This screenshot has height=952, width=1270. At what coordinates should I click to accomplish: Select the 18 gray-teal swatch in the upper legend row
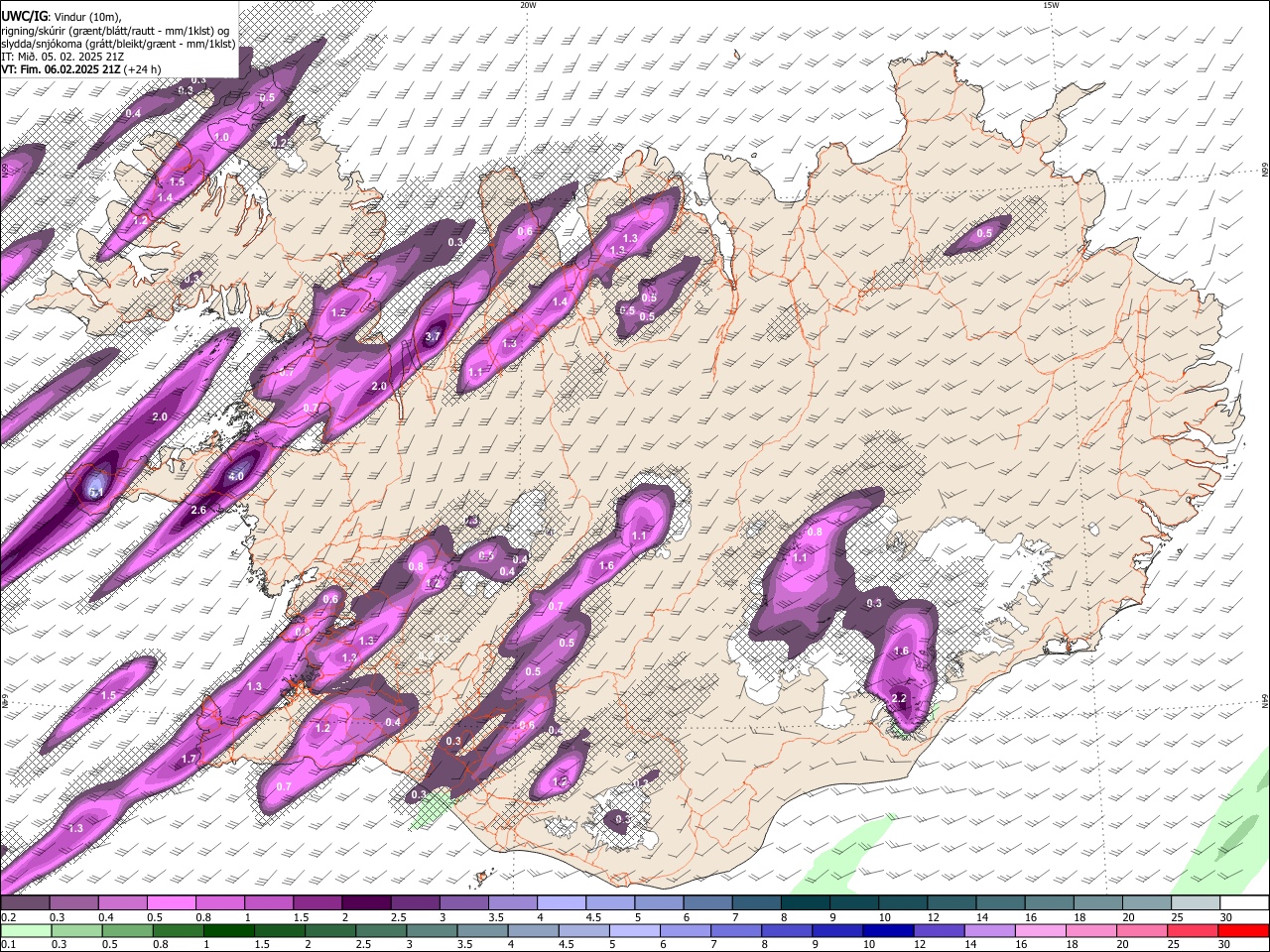1097,902
